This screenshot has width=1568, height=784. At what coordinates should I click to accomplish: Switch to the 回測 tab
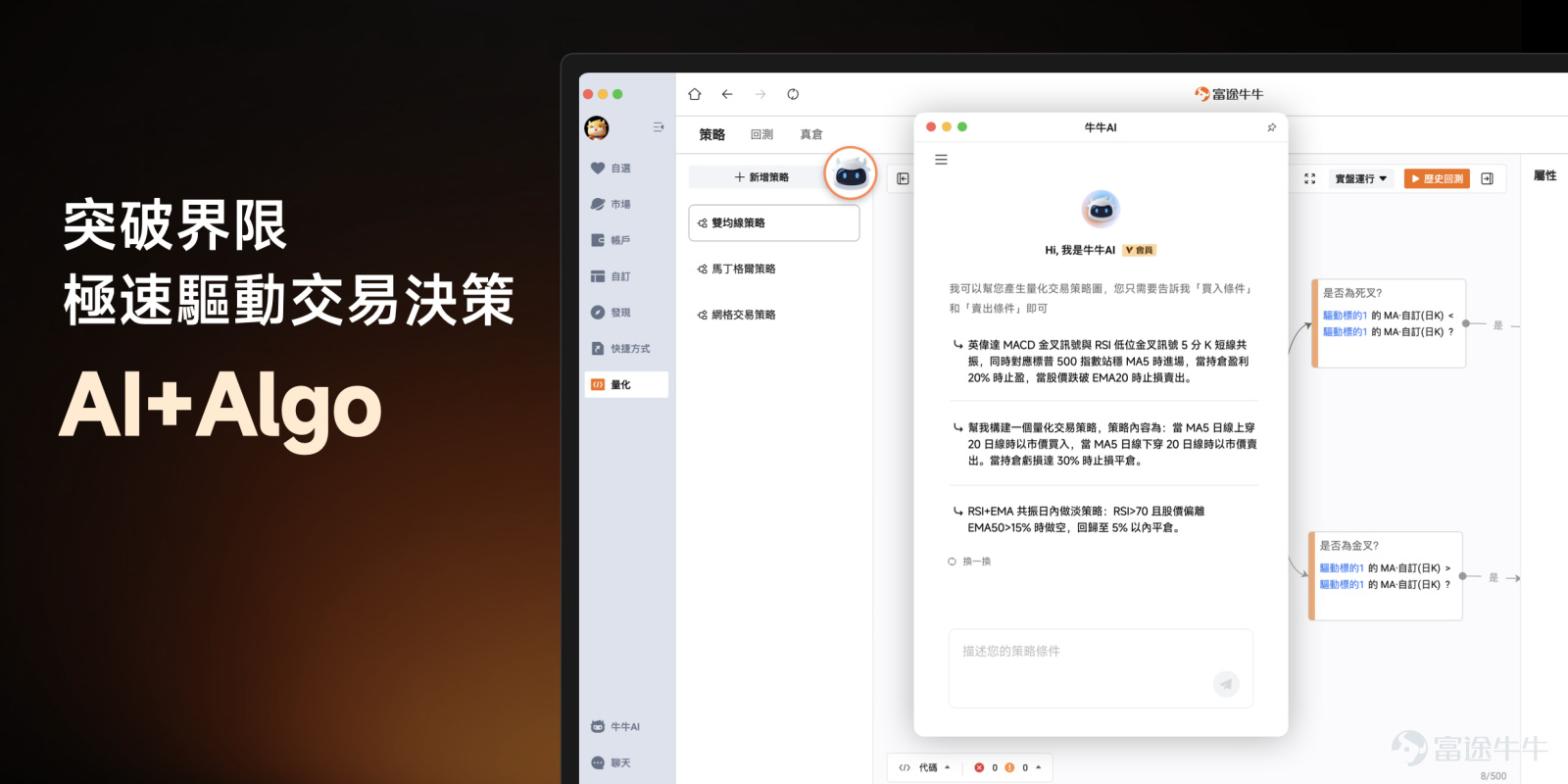pos(761,134)
